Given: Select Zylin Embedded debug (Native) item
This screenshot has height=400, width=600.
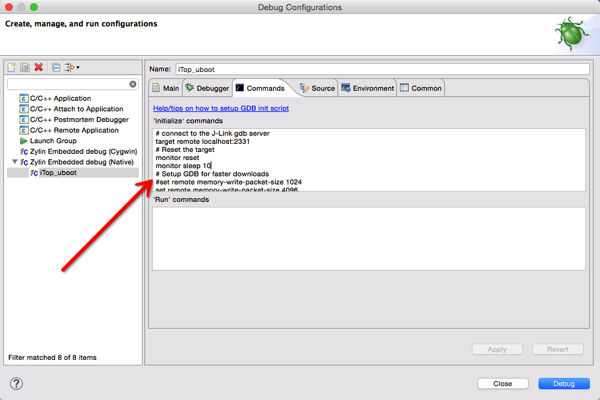Looking at the screenshot, I should 82,162.
